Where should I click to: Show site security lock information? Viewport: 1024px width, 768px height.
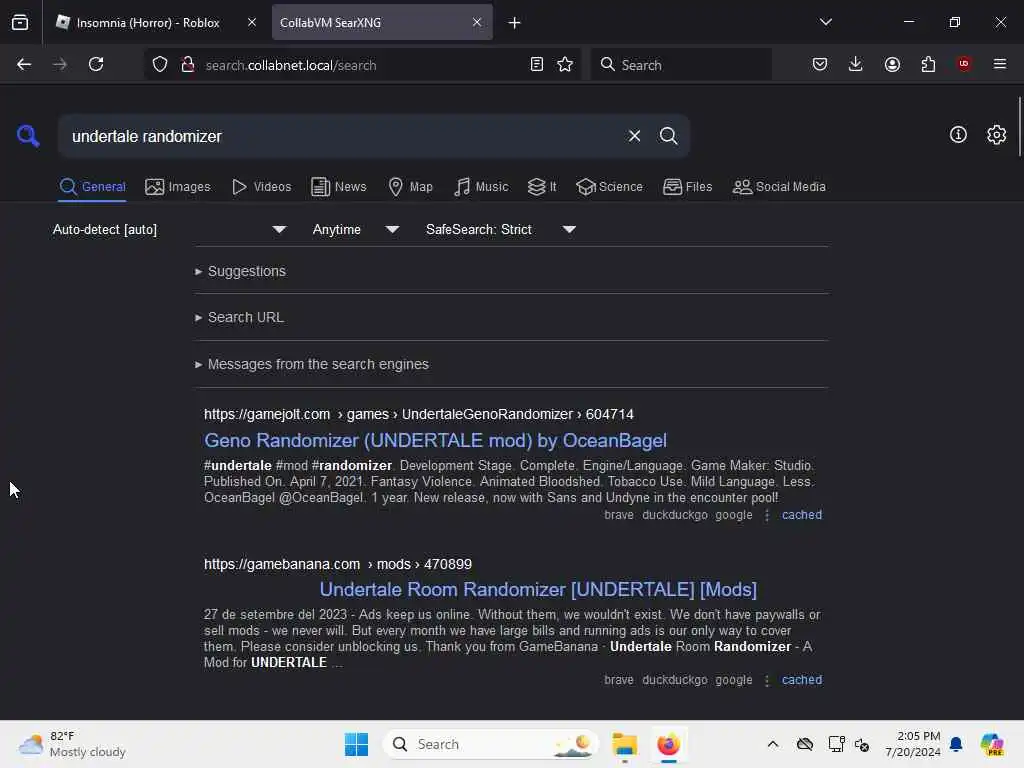(187, 64)
